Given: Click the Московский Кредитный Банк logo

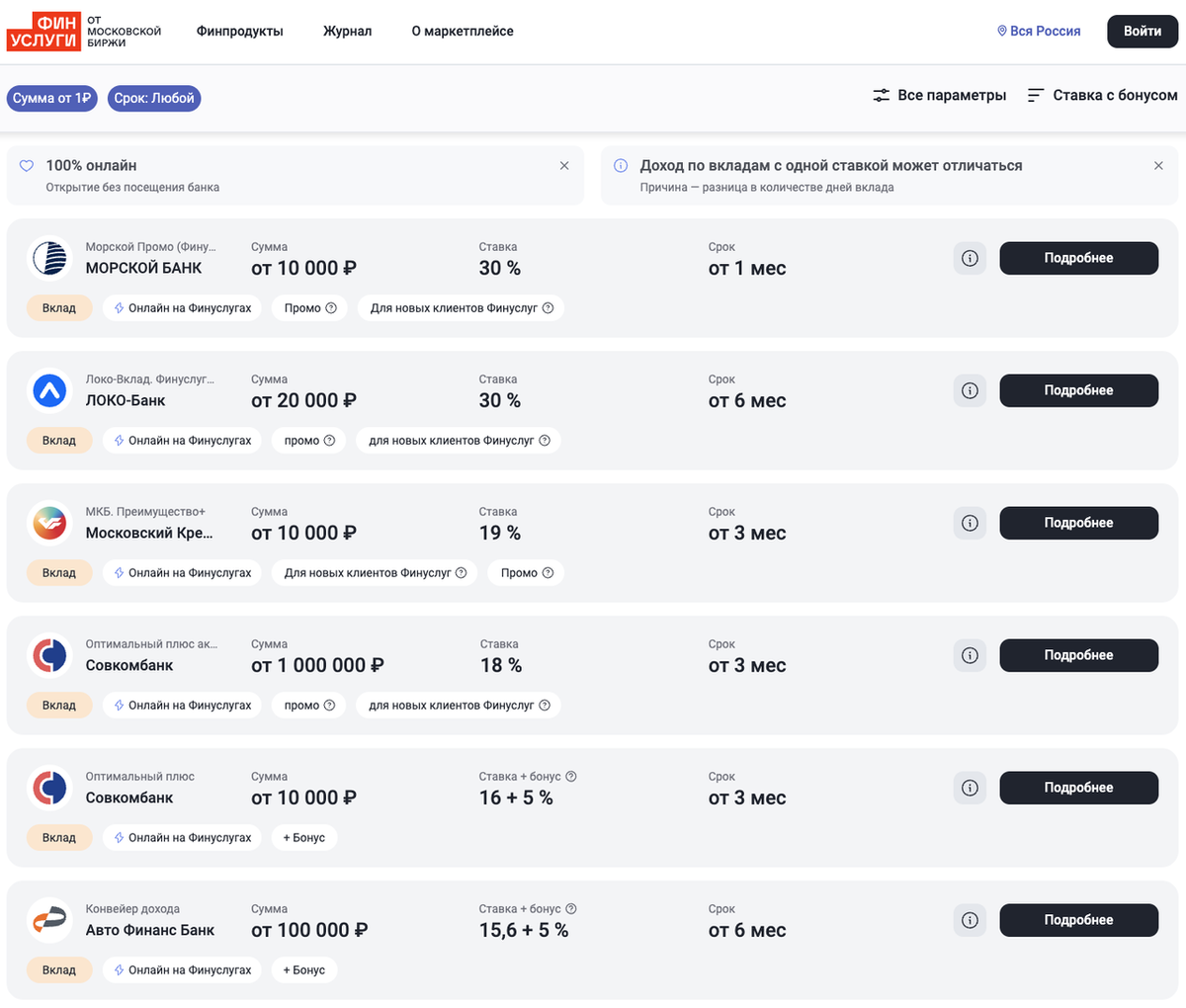Looking at the screenshot, I should (49, 523).
